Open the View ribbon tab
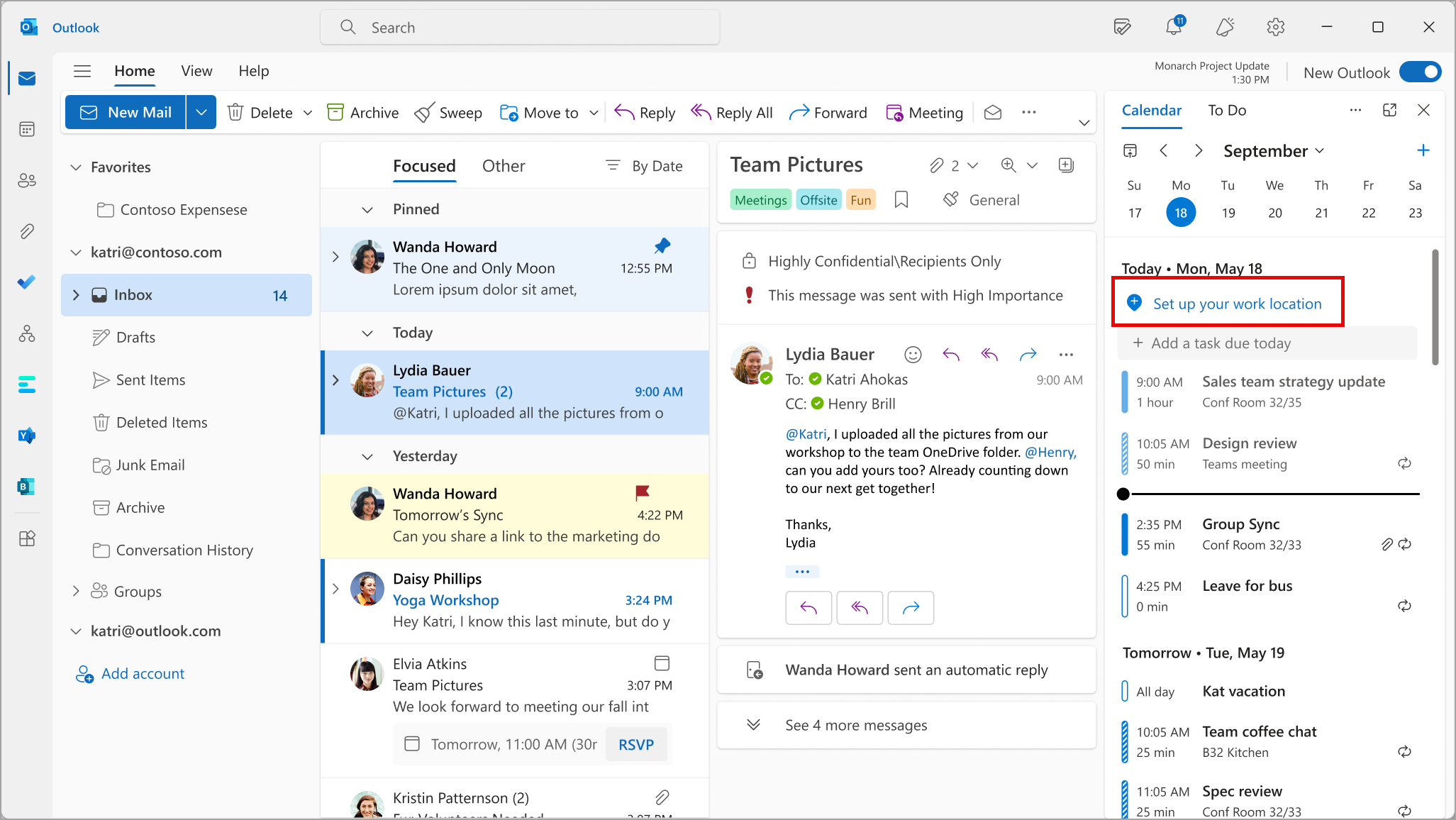 (x=196, y=71)
